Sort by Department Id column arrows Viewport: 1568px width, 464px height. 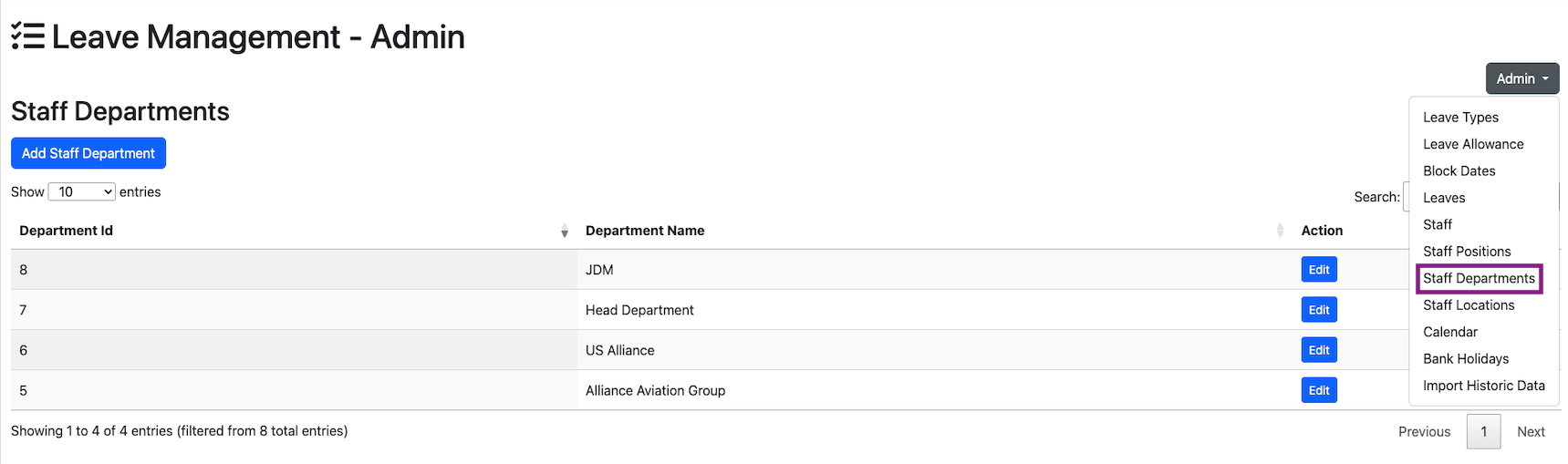tap(564, 232)
